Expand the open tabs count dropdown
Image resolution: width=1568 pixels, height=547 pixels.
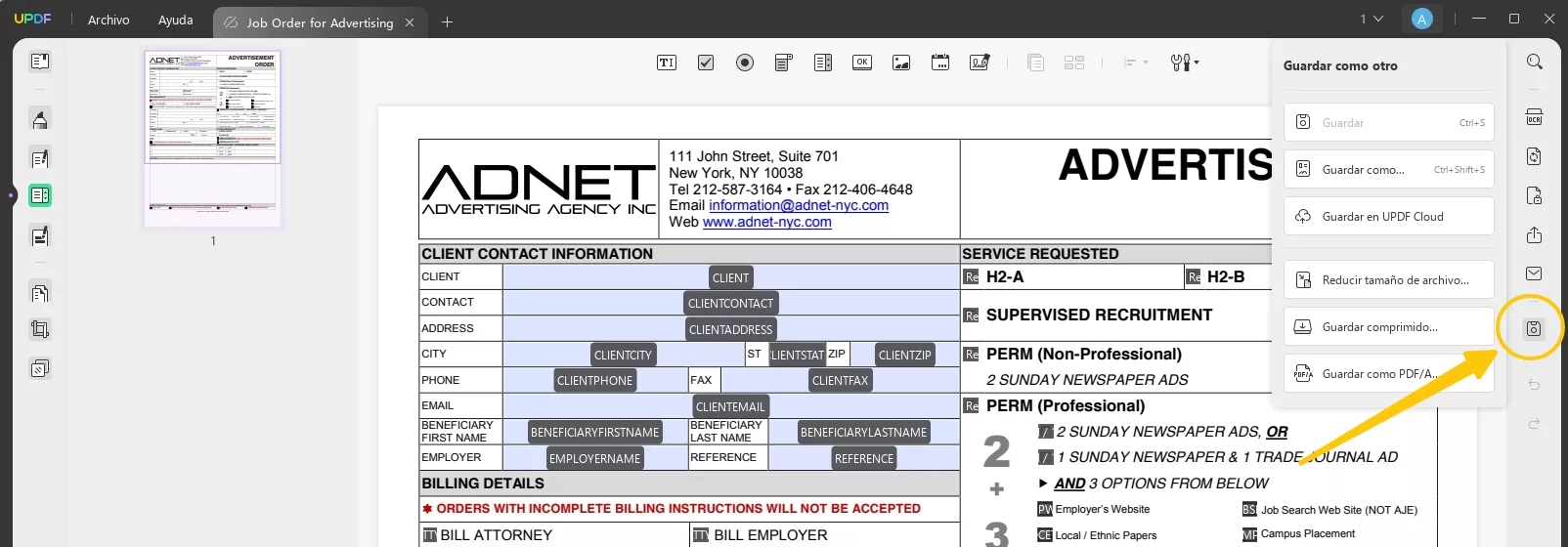(1372, 19)
